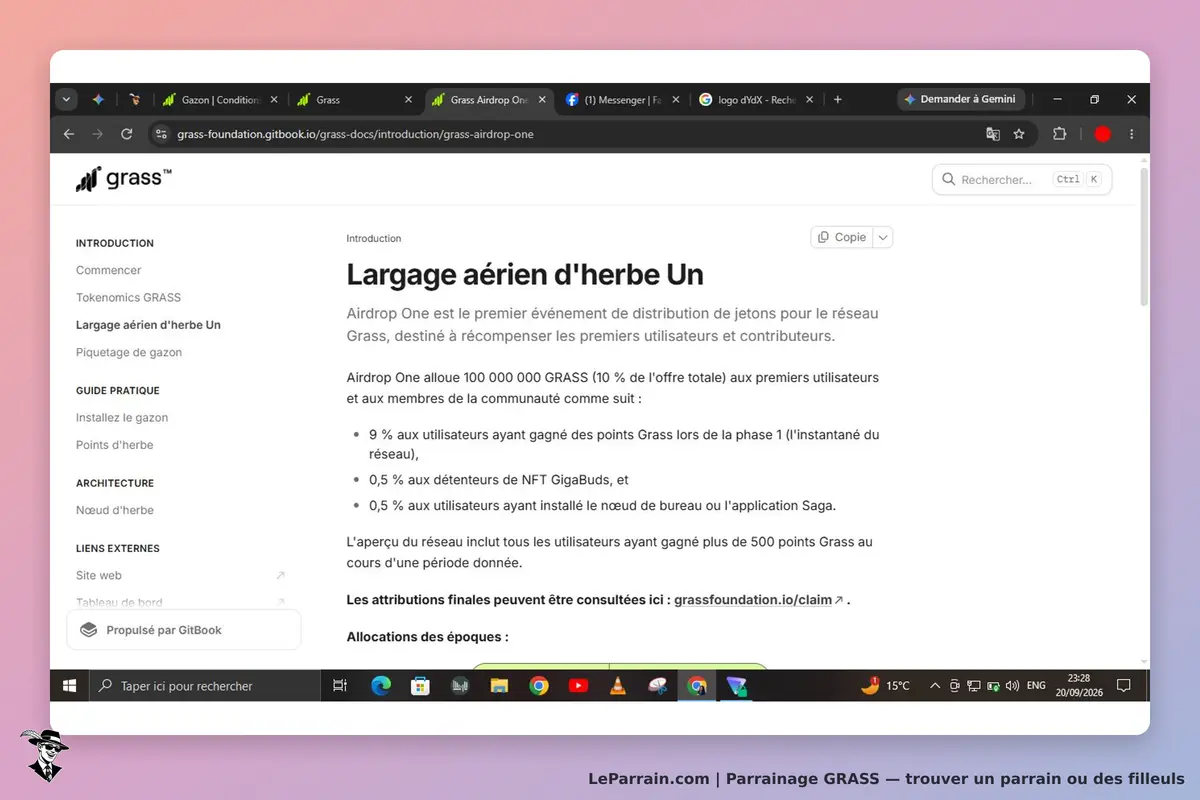Image resolution: width=1200 pixels, height=800 pixels.
Task: Open 'Commencer' in the sidebar
Action: (x=108, y=270)
